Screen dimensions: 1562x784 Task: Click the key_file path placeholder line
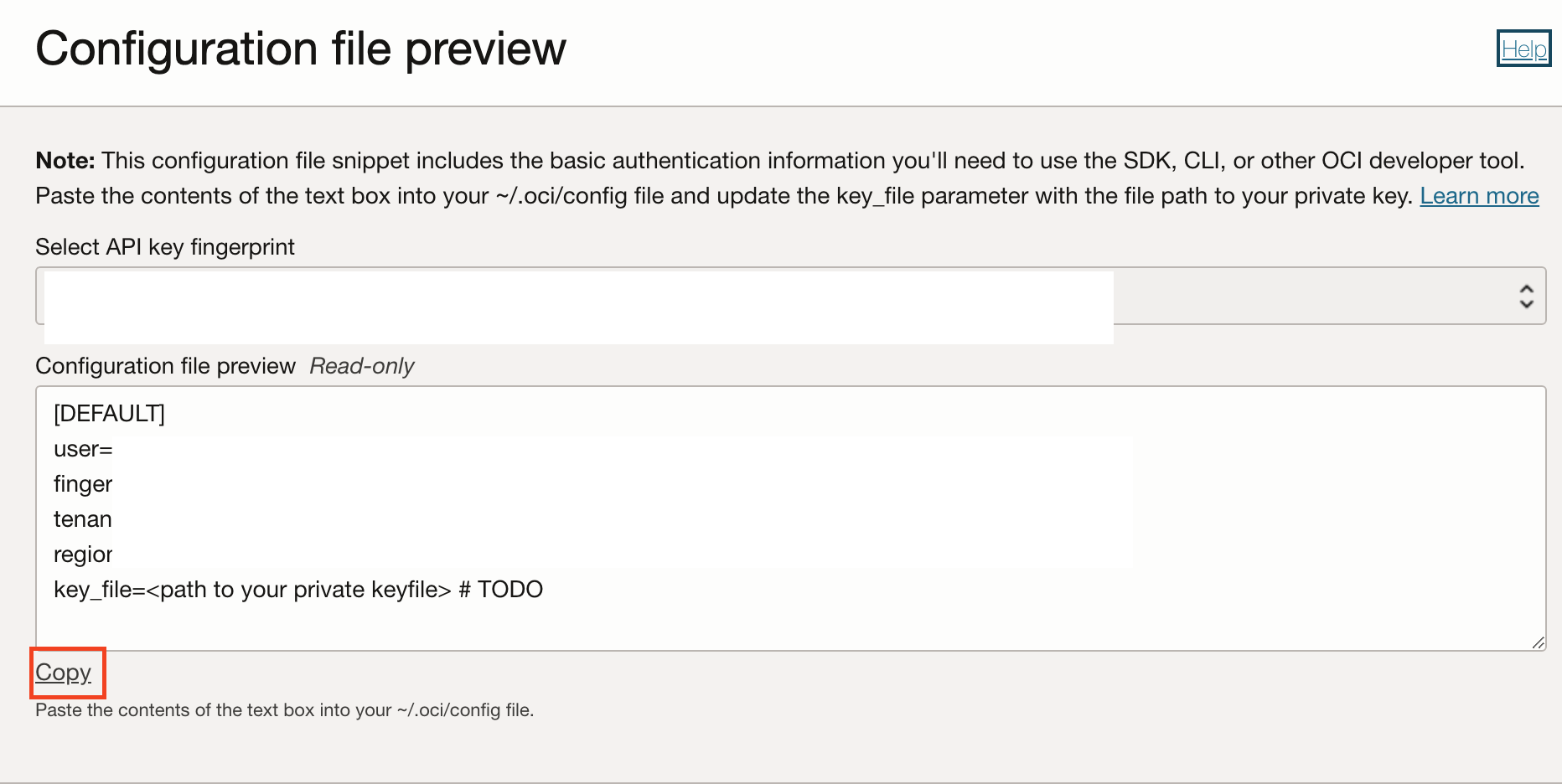298,590
